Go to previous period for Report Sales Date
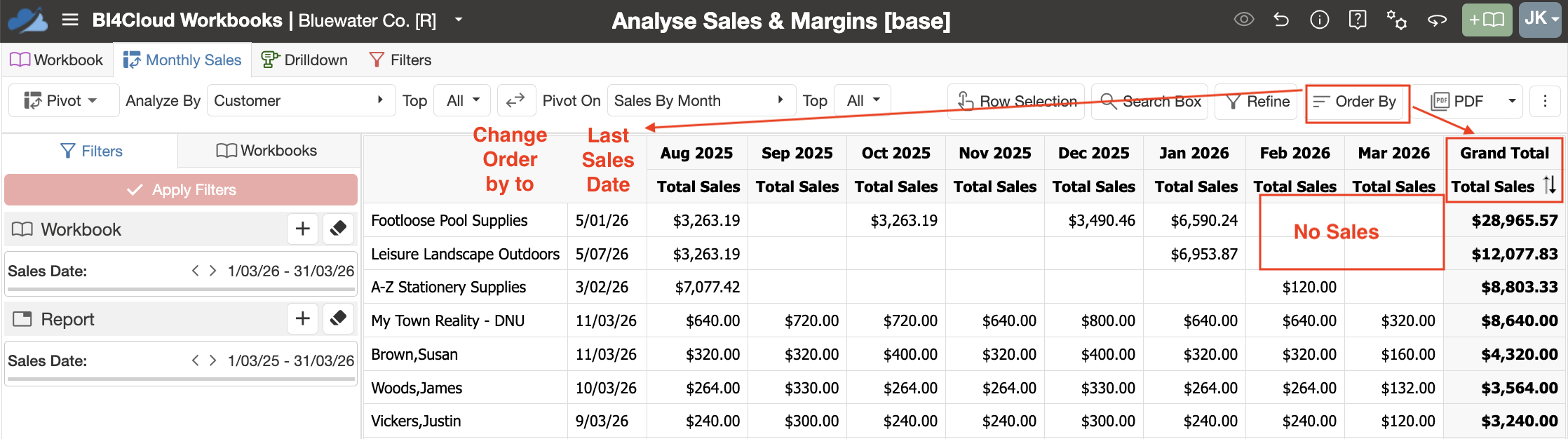Viewport: 1568px width, 439px height. 195,360
